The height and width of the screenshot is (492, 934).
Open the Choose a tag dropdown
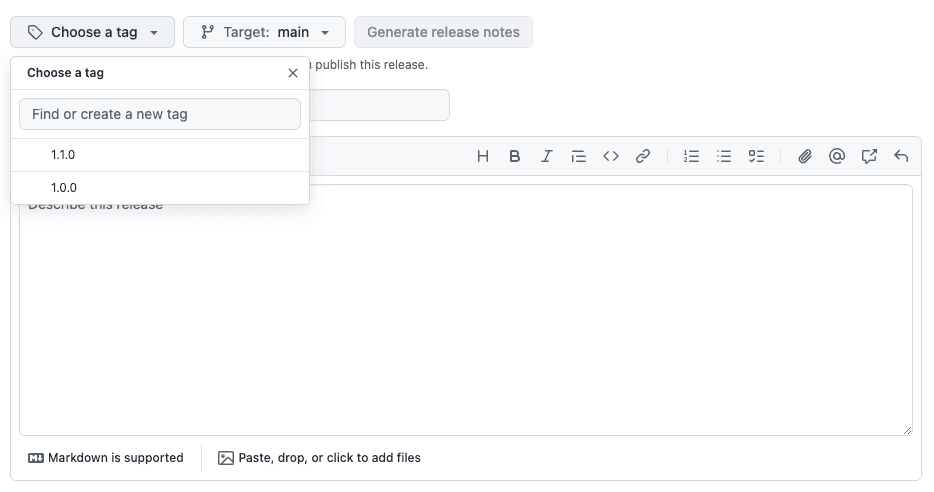pos(92,32)
